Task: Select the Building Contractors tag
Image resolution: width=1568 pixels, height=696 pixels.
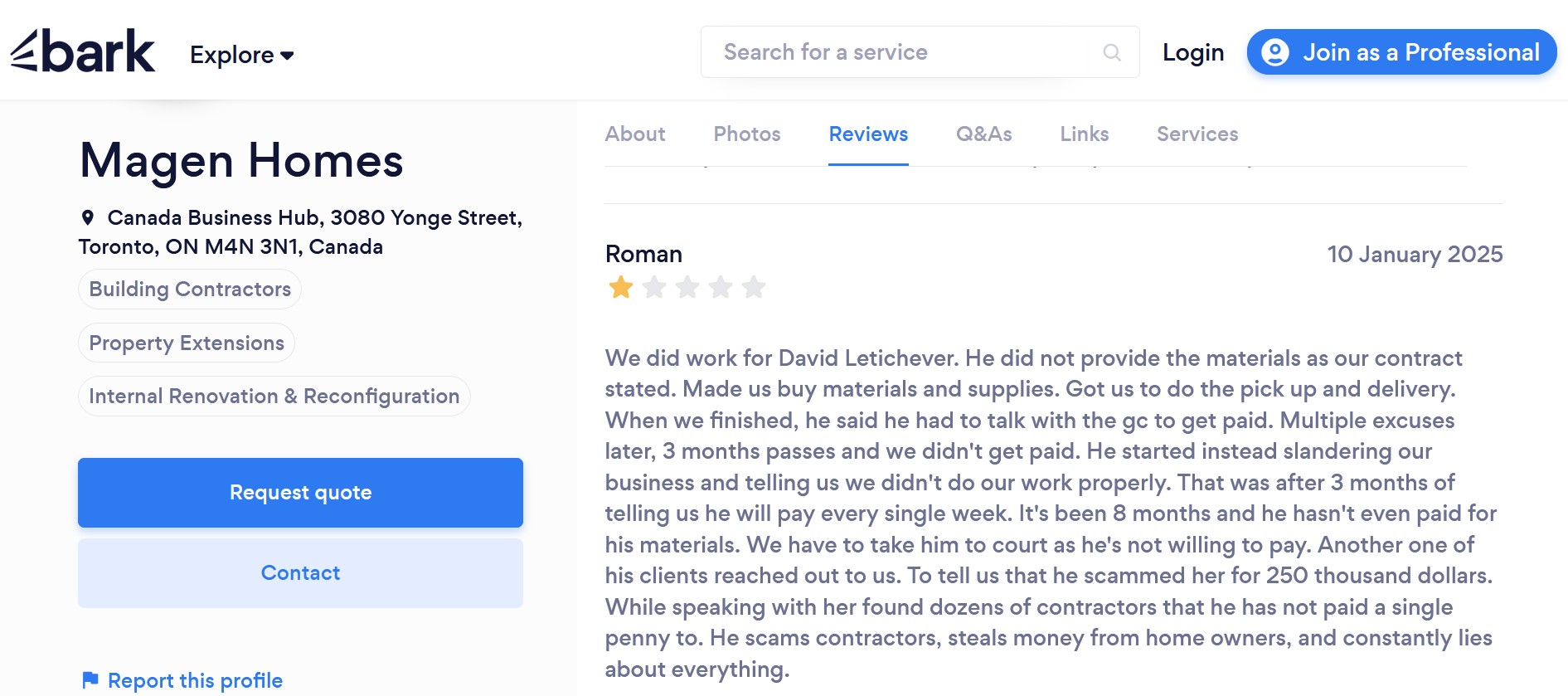Action: pos(190,290)
